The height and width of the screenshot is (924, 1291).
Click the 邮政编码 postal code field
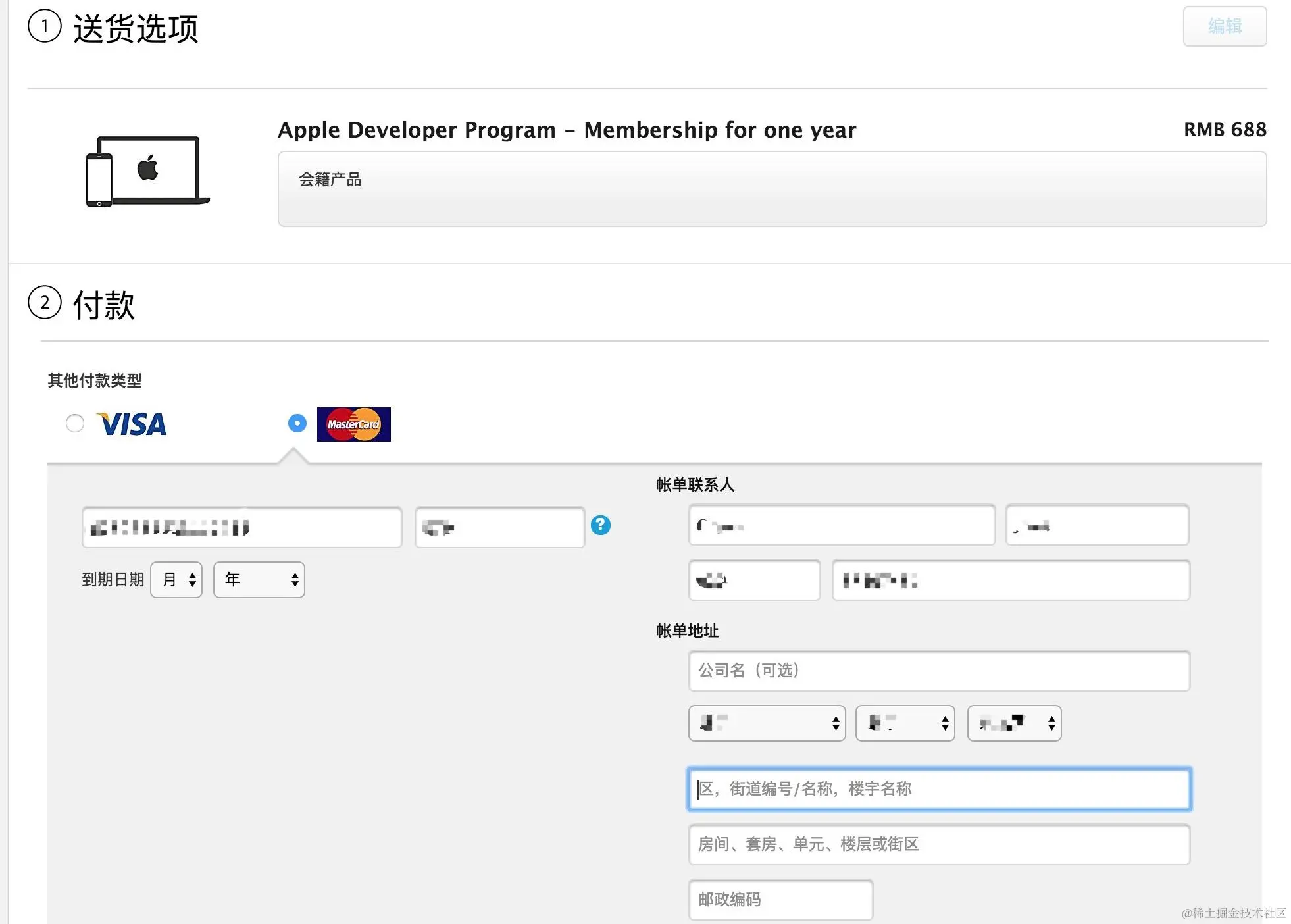[x=780, y=899]
